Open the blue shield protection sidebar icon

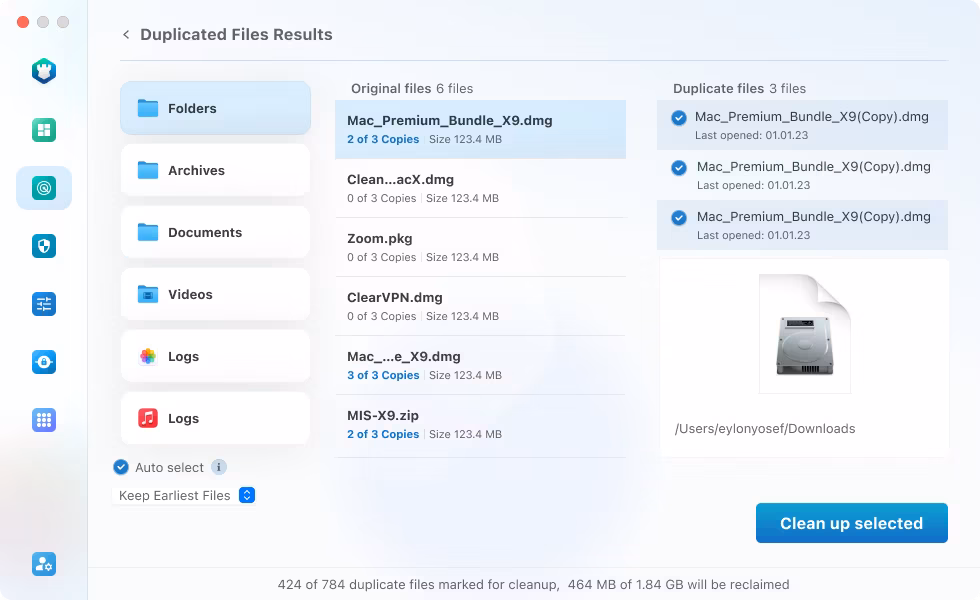point(44,246)
